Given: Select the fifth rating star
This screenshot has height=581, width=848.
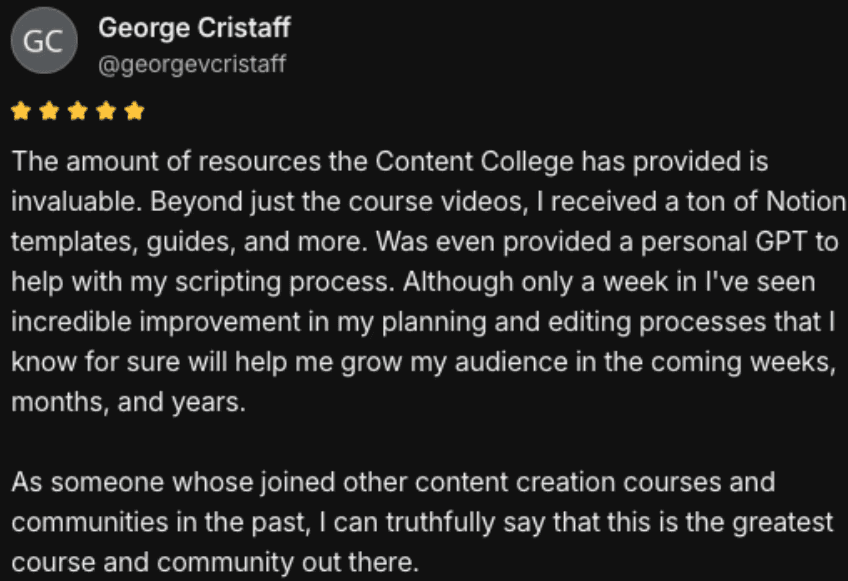Looking at the screenshot, I should (x=134, y=111).
